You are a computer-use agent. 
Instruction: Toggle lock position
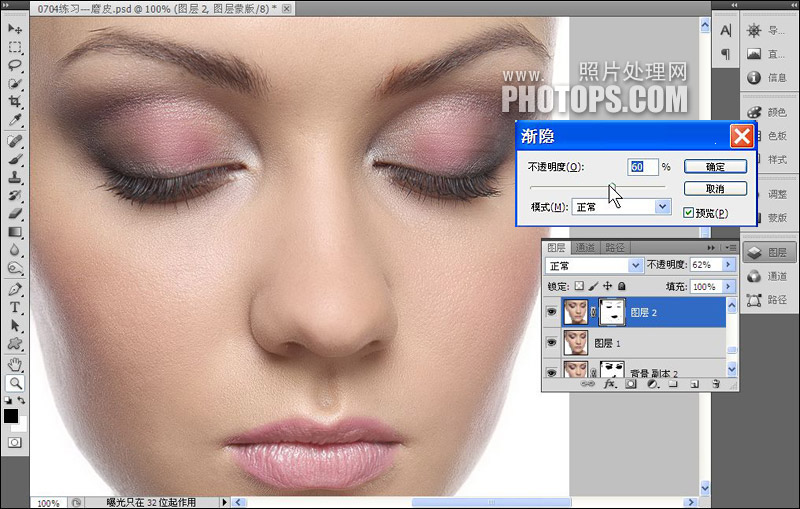tap(608, 286)
